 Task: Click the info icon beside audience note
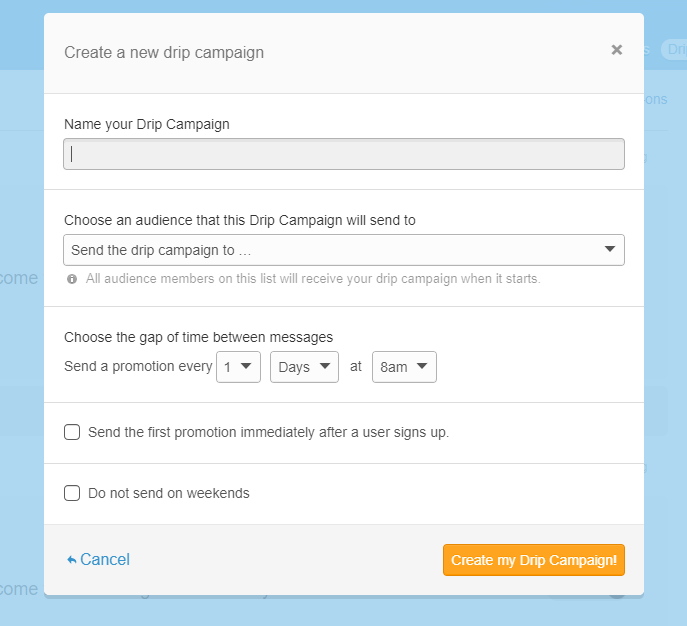click(x=72, y=279)
